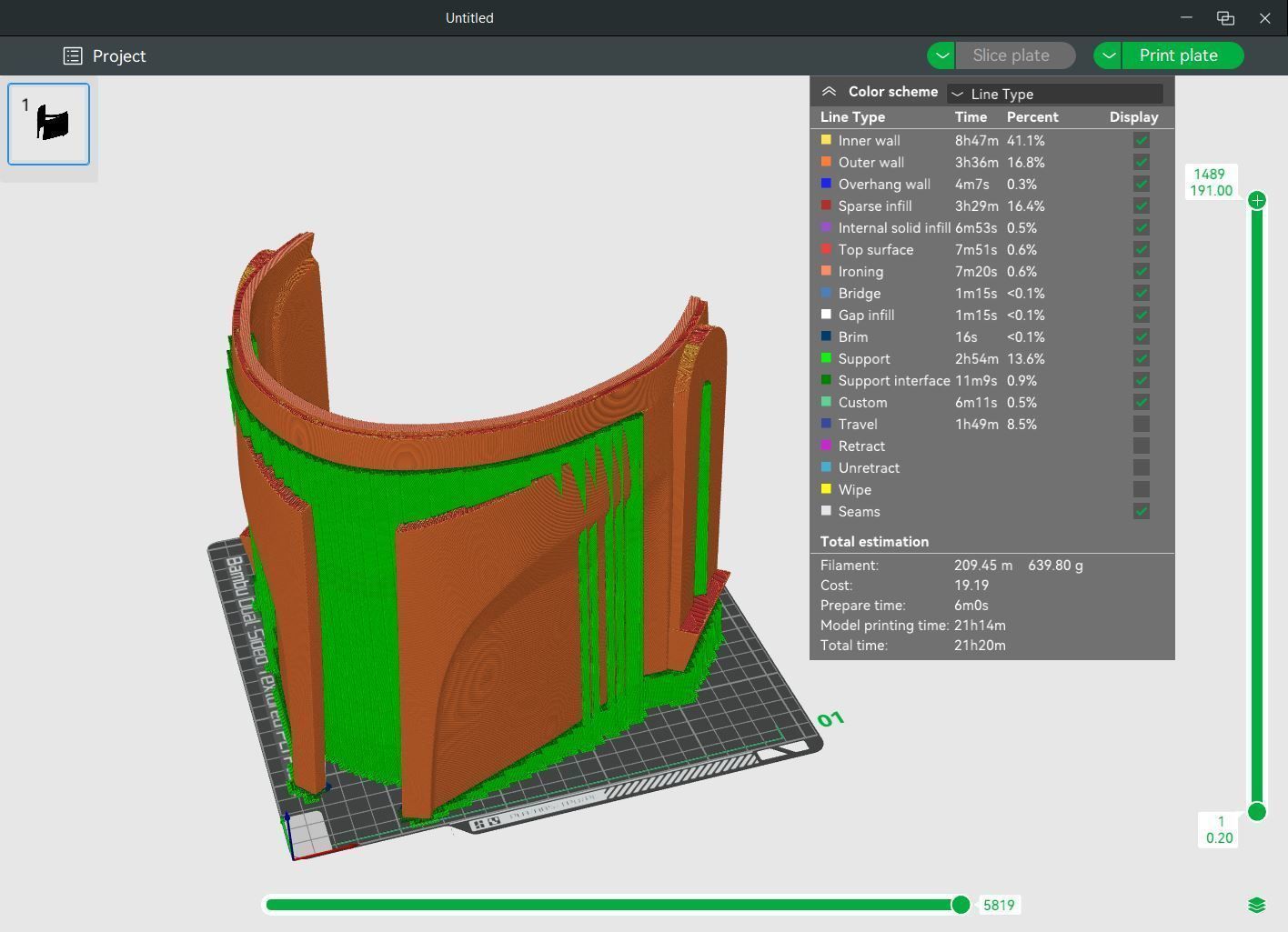Open the Line Type color scheme dropdown
The height and width of the screenshot is (932, 1288).
click(1055, 94)
